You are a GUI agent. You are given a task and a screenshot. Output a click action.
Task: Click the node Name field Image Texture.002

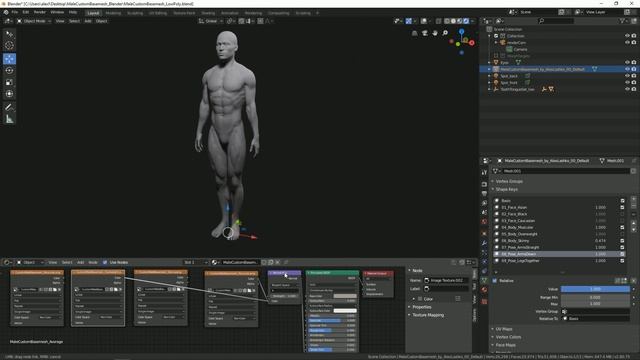coord(446,280)
